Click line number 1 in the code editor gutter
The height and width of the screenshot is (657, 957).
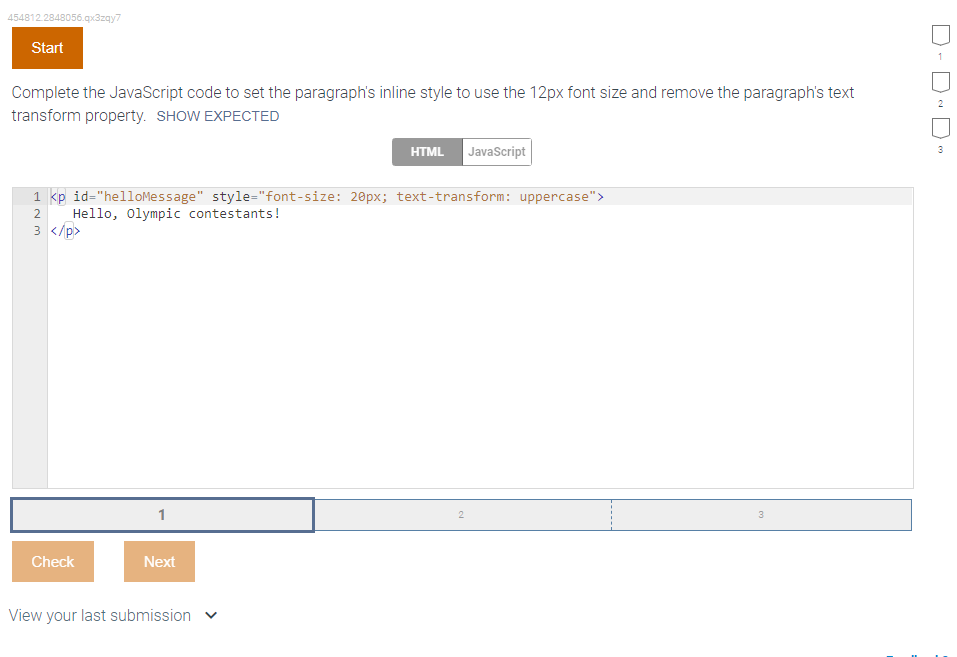(x=37, y=196)
